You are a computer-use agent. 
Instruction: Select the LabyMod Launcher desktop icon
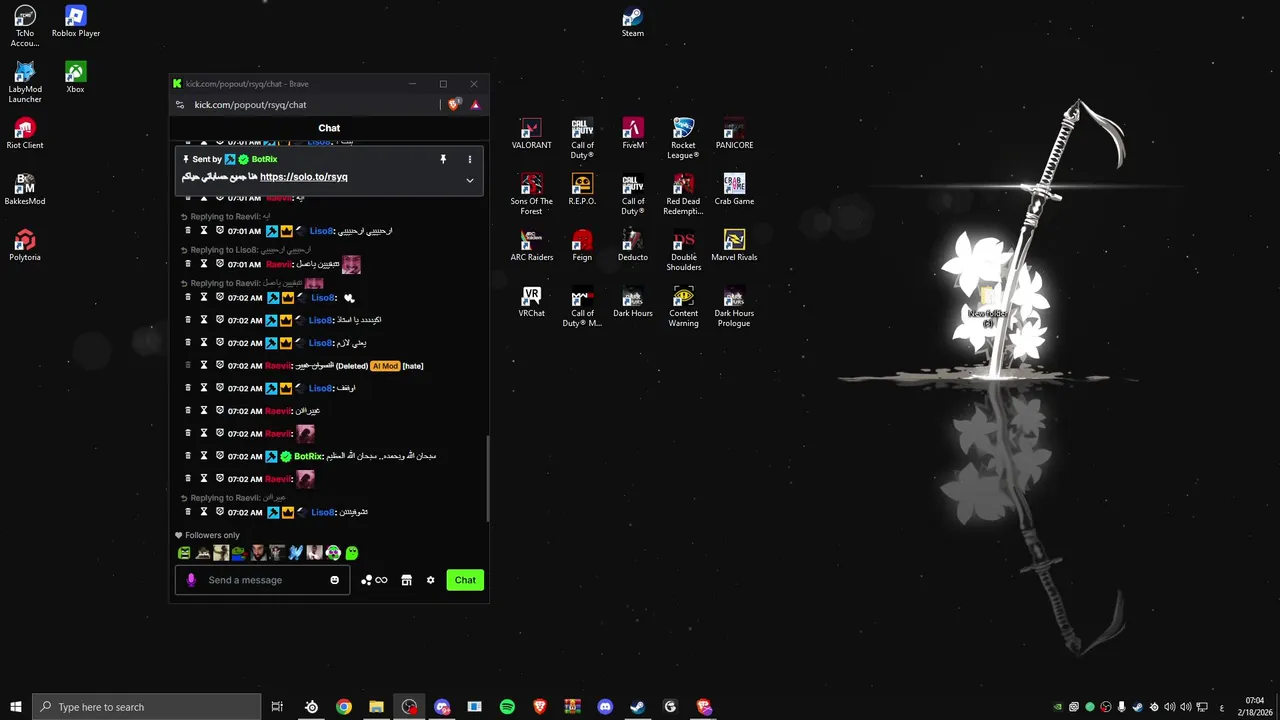click(25, 83)
